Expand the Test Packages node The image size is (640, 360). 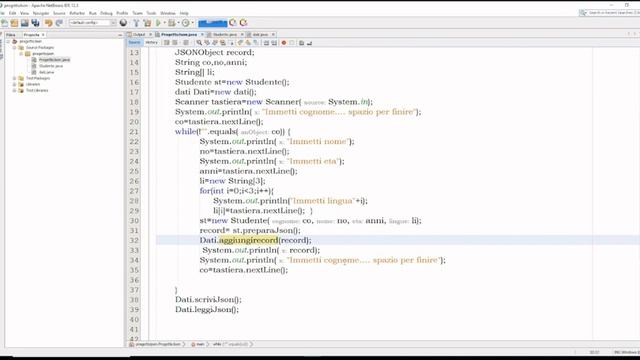(x=14, y=78)
